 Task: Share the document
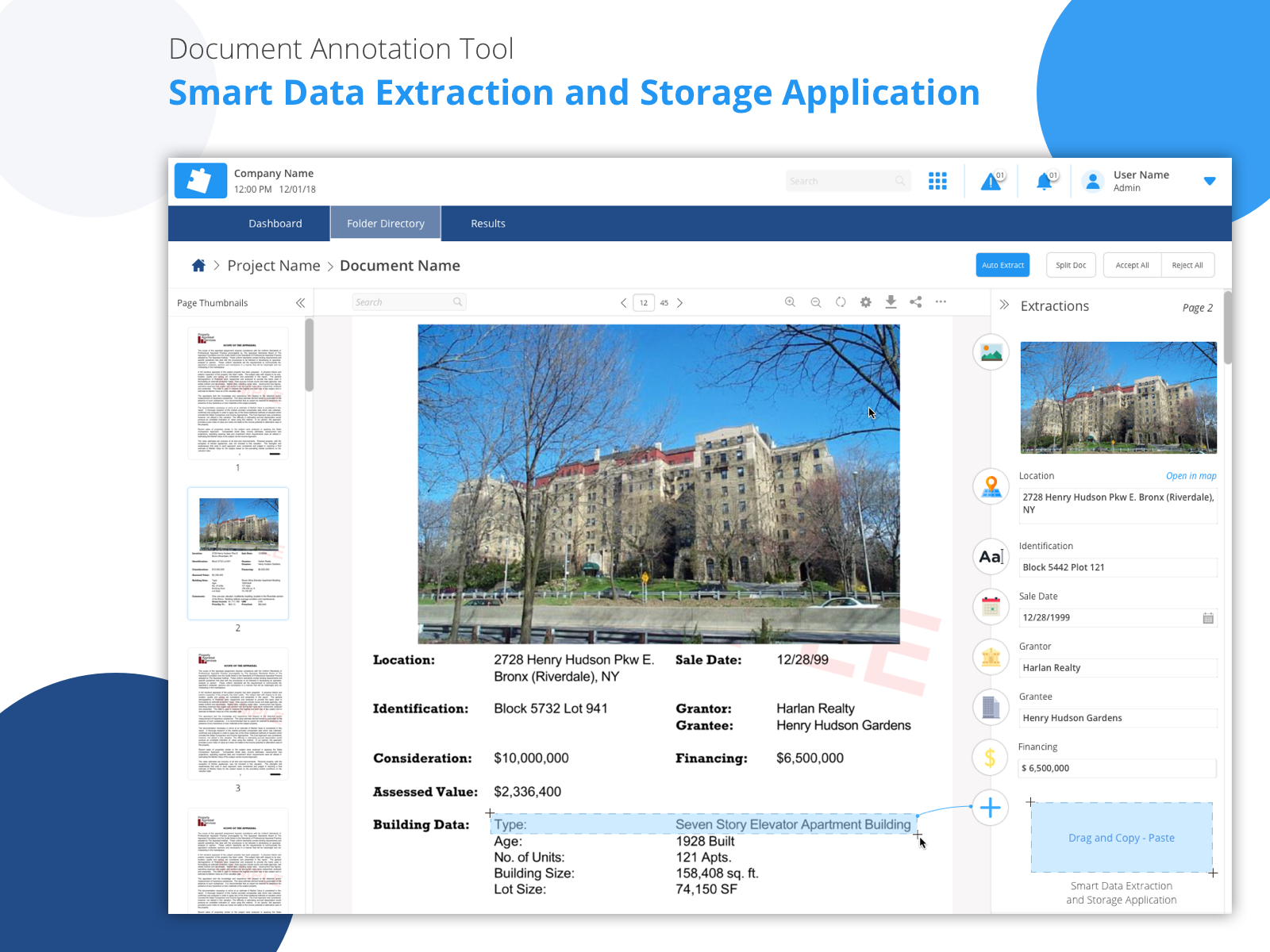tap(916, 301)
